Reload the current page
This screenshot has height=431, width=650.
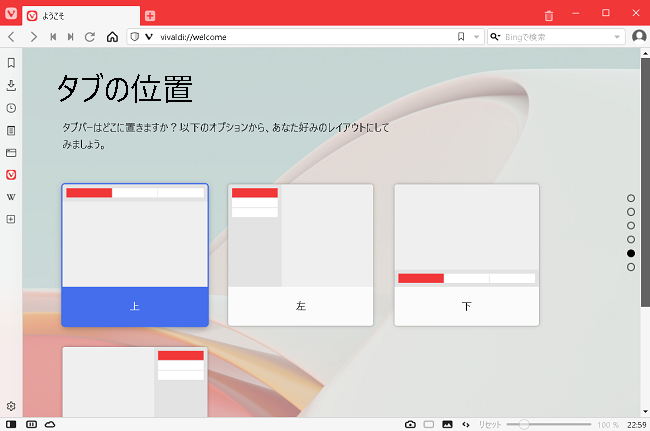[90, 37]
